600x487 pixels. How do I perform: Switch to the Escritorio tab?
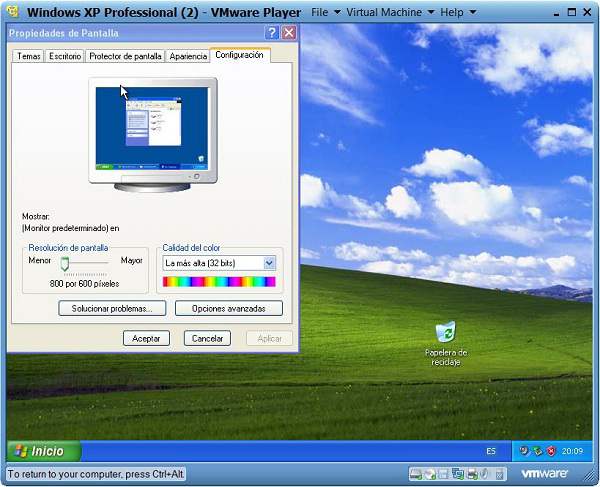[65, 56]
